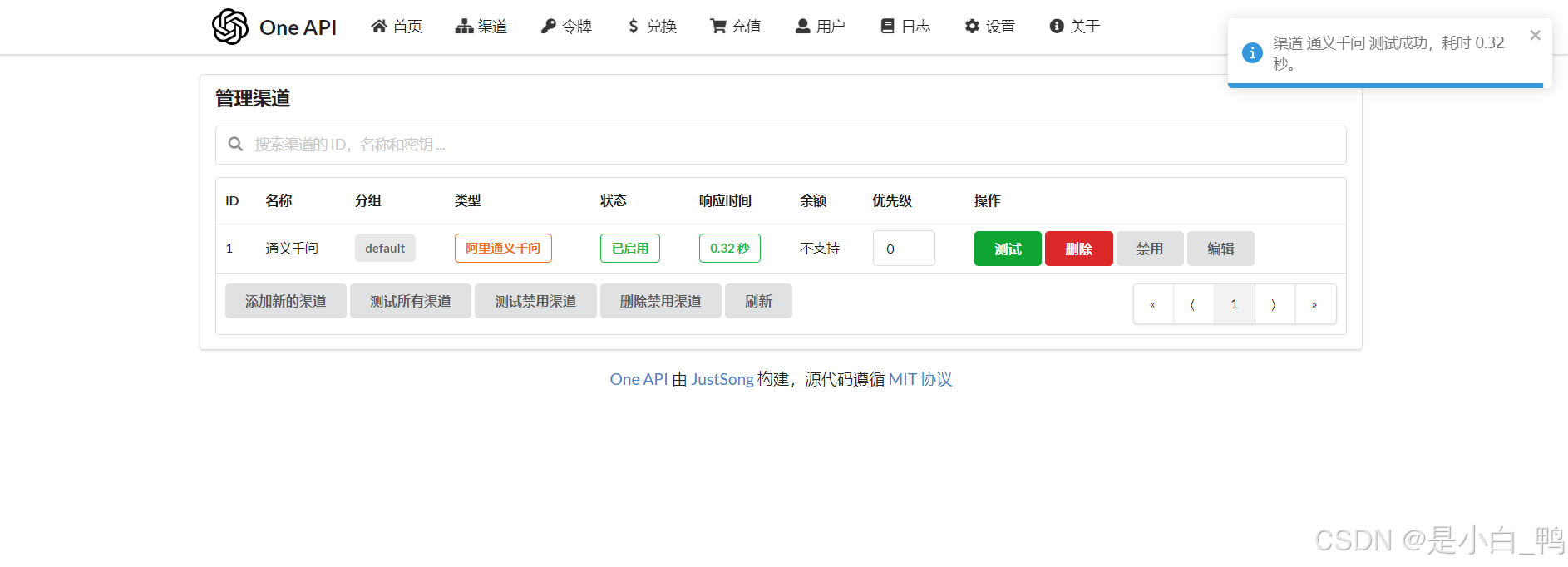Open the 令牌 tokens page
This screenshot has height=567, width=1568.
566,27
